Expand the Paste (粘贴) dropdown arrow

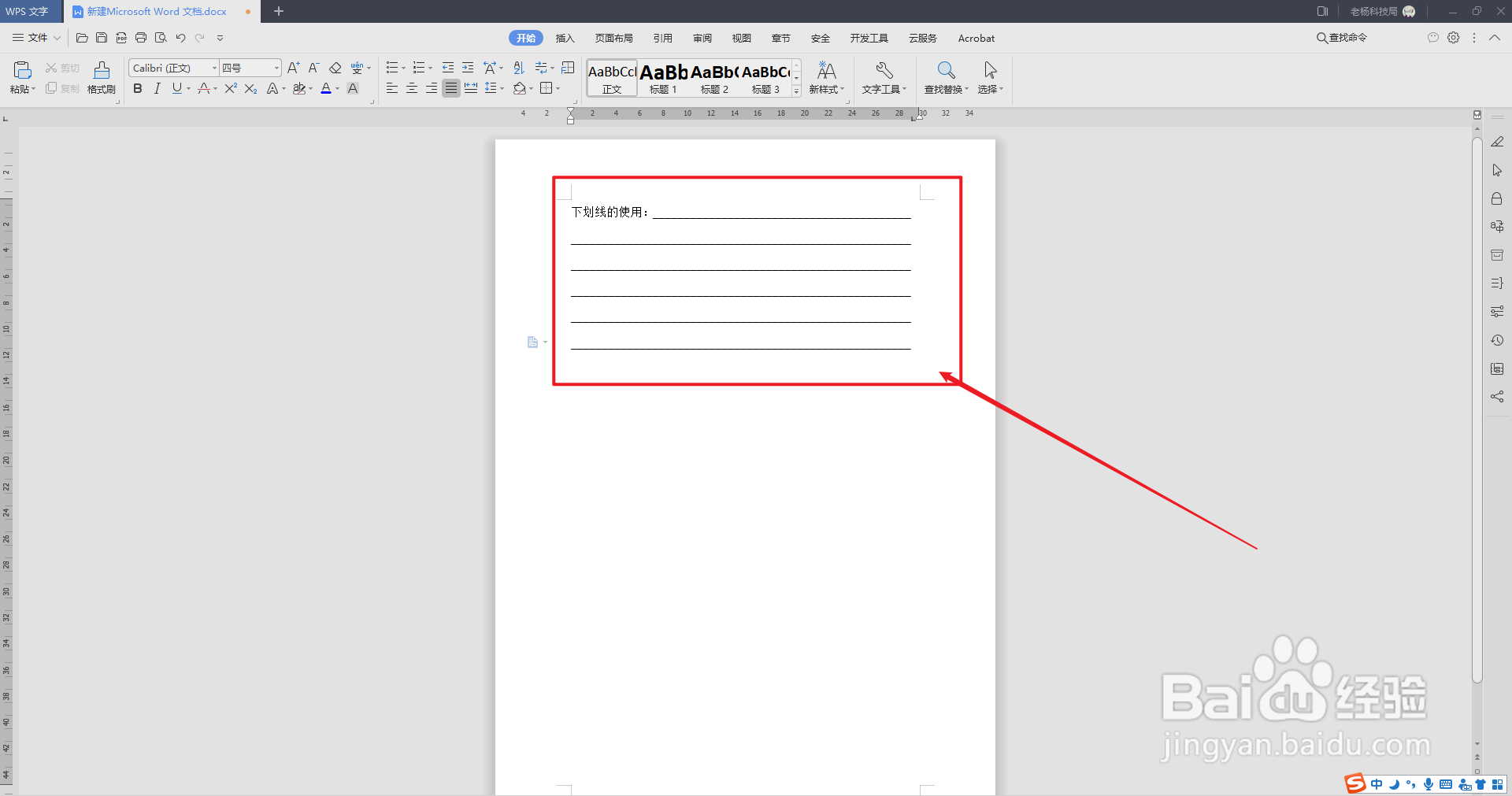click(x=34, y=90)
